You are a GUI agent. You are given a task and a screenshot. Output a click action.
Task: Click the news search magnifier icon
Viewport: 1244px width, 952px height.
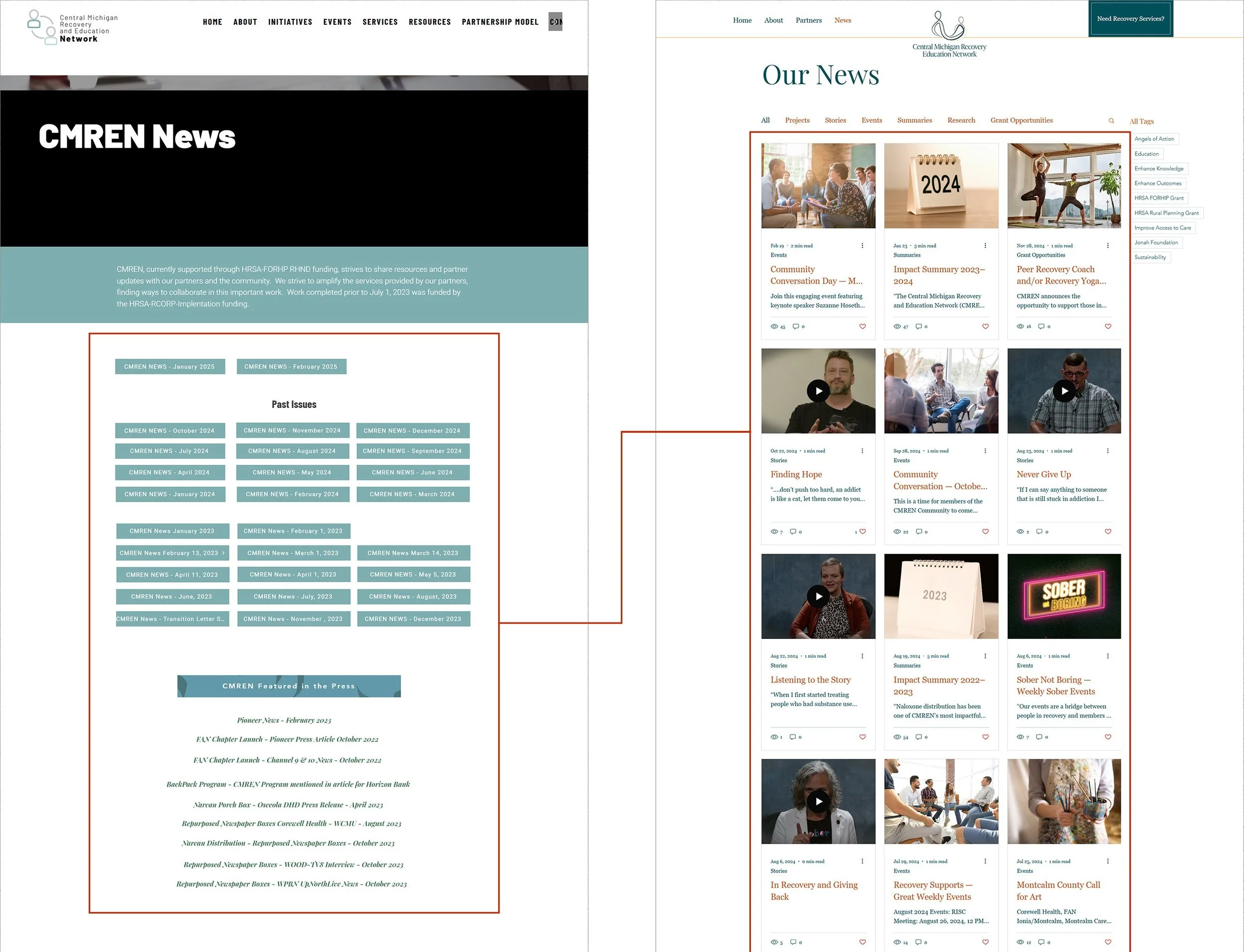pos(1111,121)
